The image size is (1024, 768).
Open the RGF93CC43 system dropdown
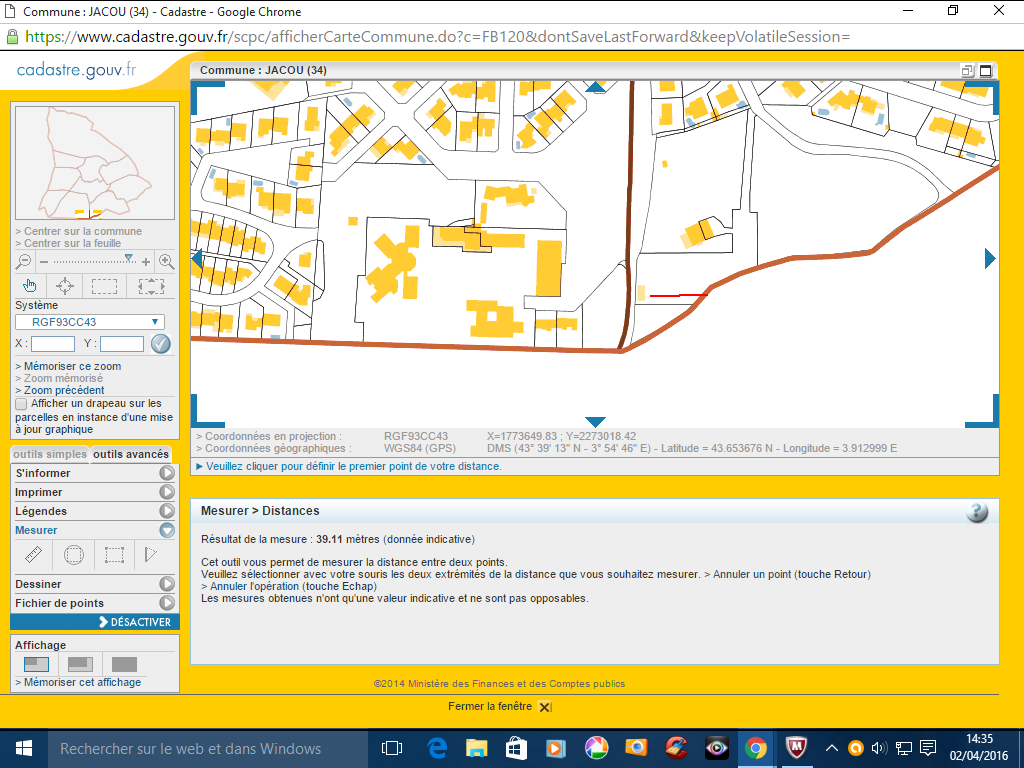[x=90, y=322]
